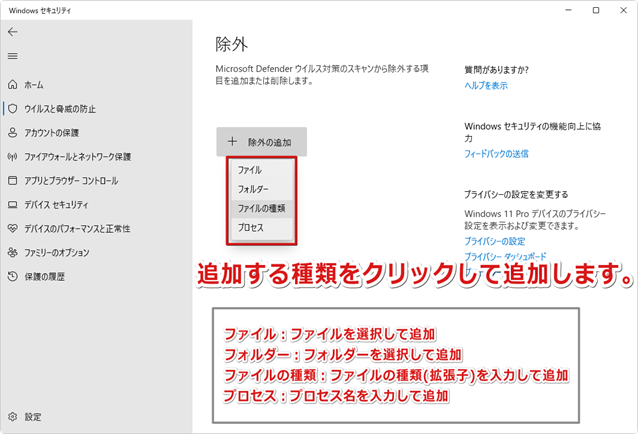The height and width of the screenshot is (434, 638).
Task: Click the firewall antenna icon
Action: click(13, 157)
